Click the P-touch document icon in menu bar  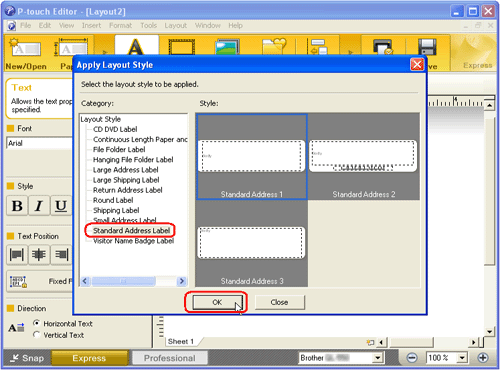(11, 26)
